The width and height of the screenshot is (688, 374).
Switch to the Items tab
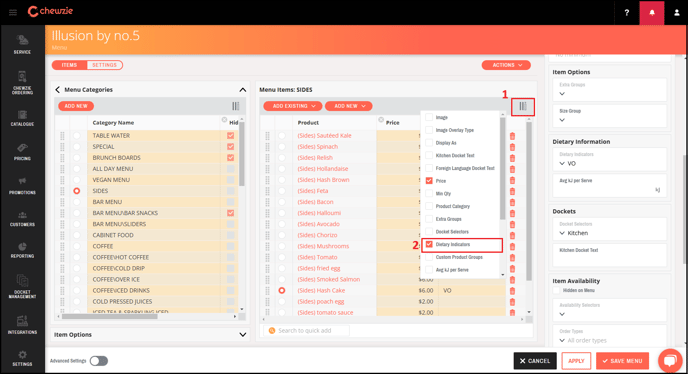pyautogui.click(x=69, y=65)
